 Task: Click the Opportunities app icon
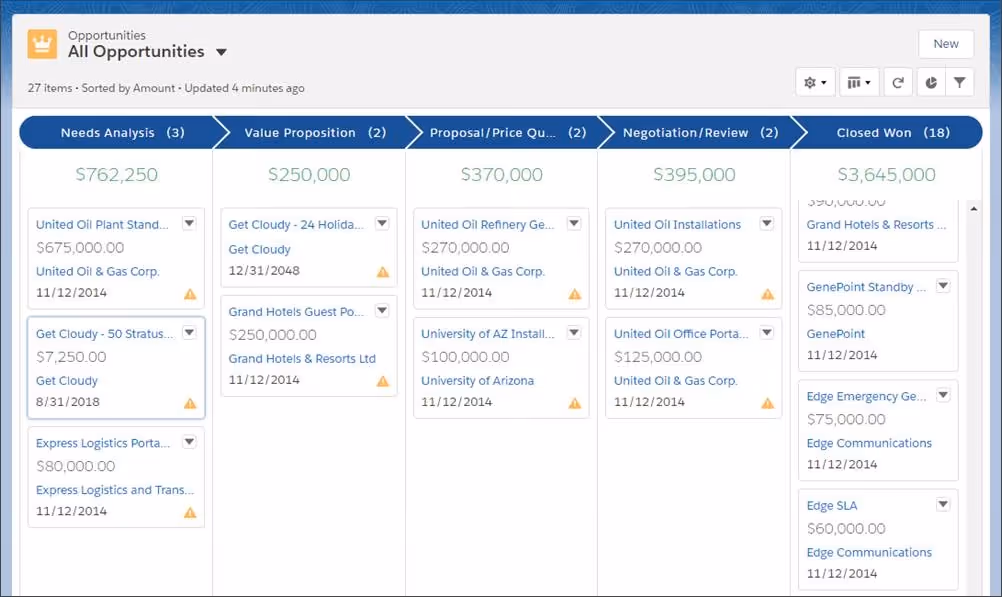(x=41, y=44)
